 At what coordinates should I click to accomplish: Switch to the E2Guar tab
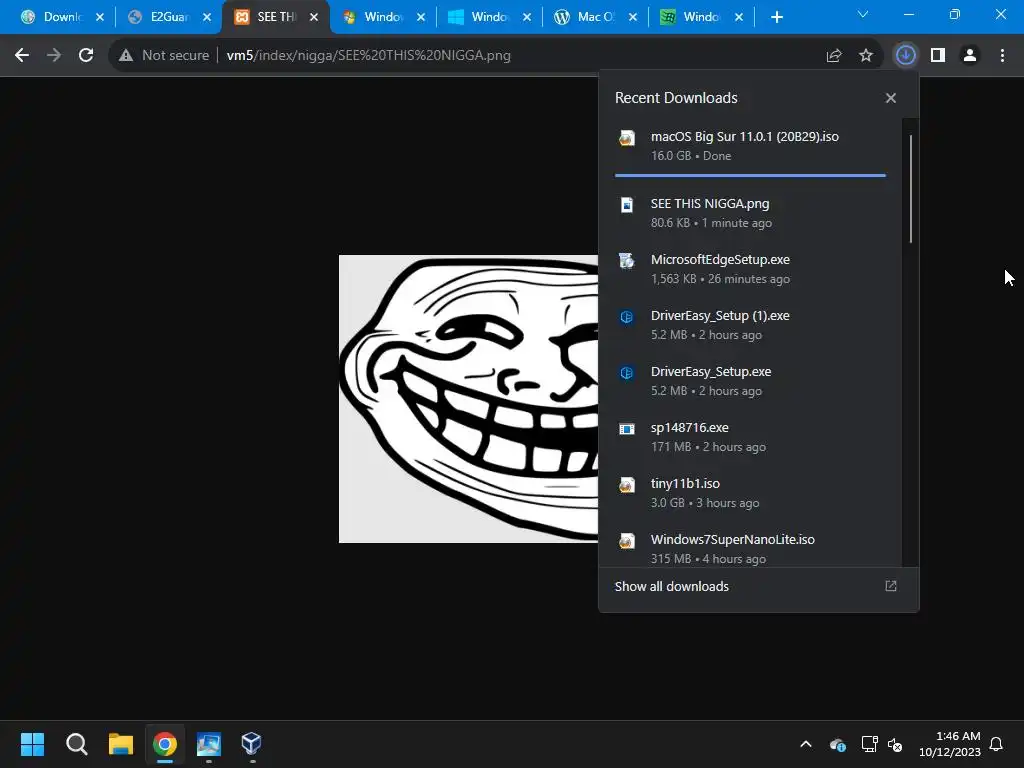(167, 17)
